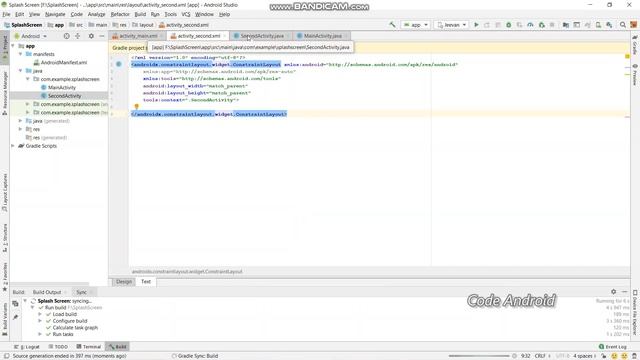The height and width of the screenshot is (360, 640).
Task: Click the Collapse All icon in Project panel
Action: point(78,36)
